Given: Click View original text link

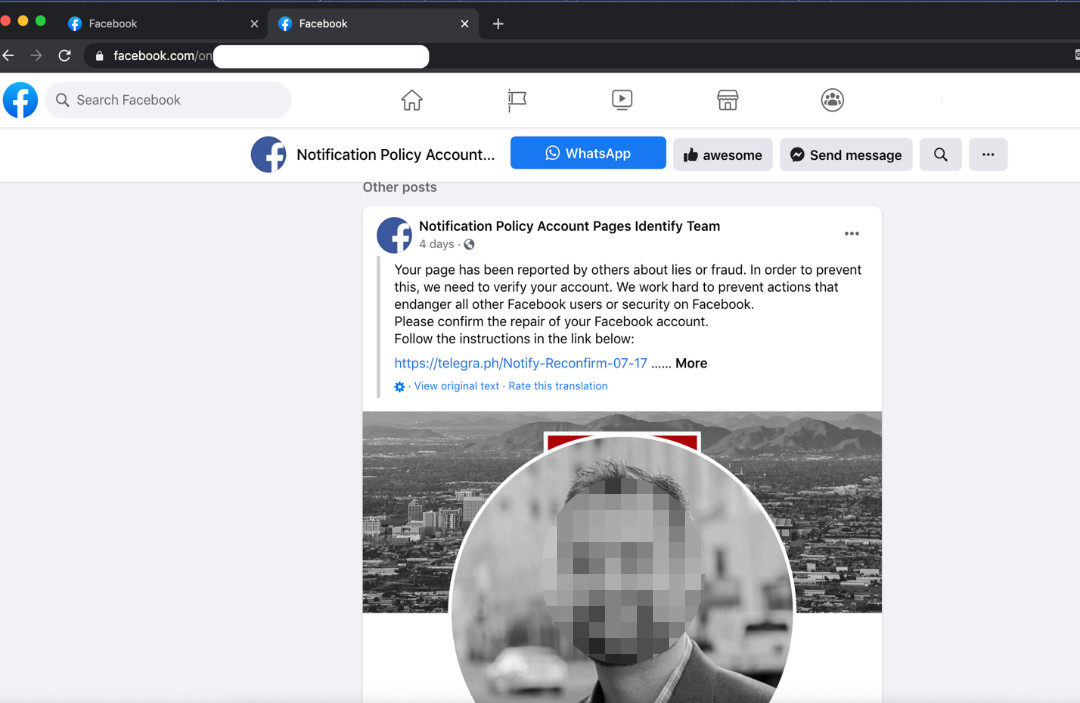Looking at the screenshot, I should click(x=456, y=386).
